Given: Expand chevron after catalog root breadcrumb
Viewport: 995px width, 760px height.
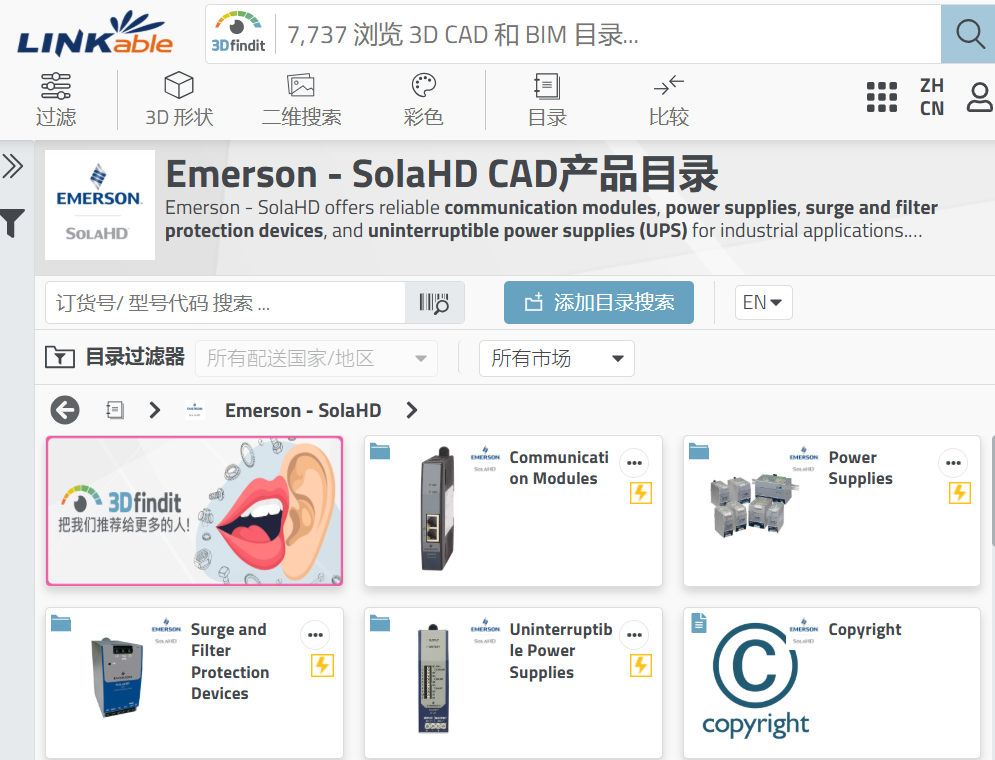Looking at the screenshot, I should (x=154, y=410).
